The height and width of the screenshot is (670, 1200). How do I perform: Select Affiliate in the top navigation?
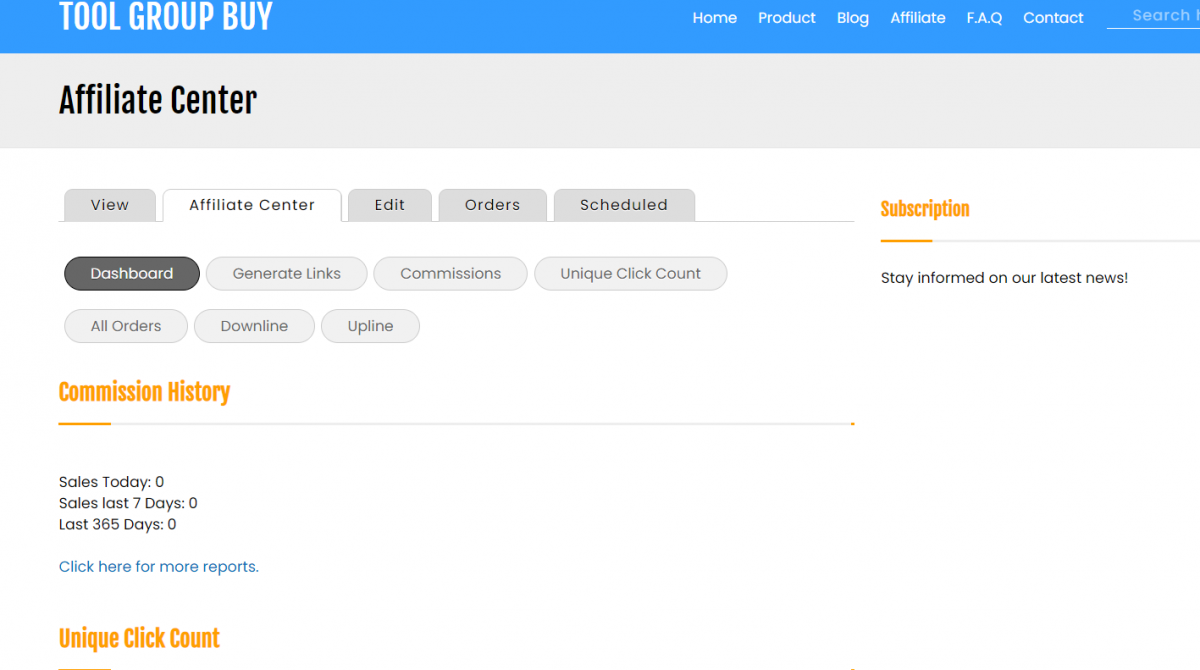click(917, 18)
